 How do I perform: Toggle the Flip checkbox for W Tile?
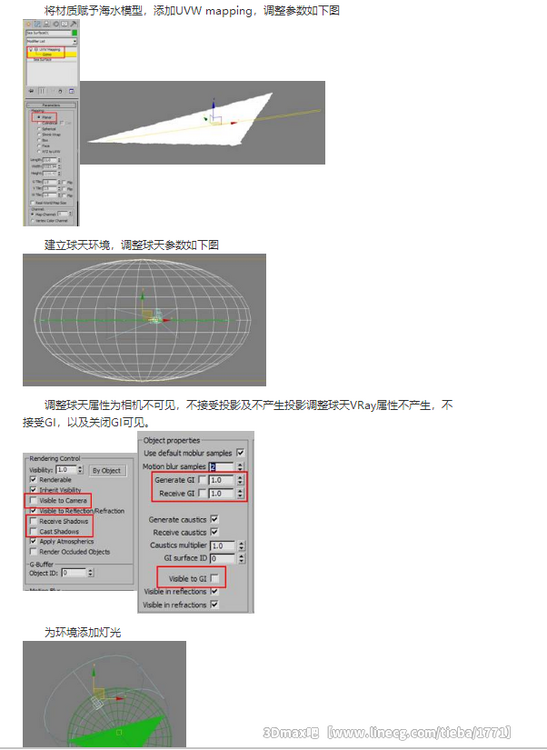(x=64, y=195)
